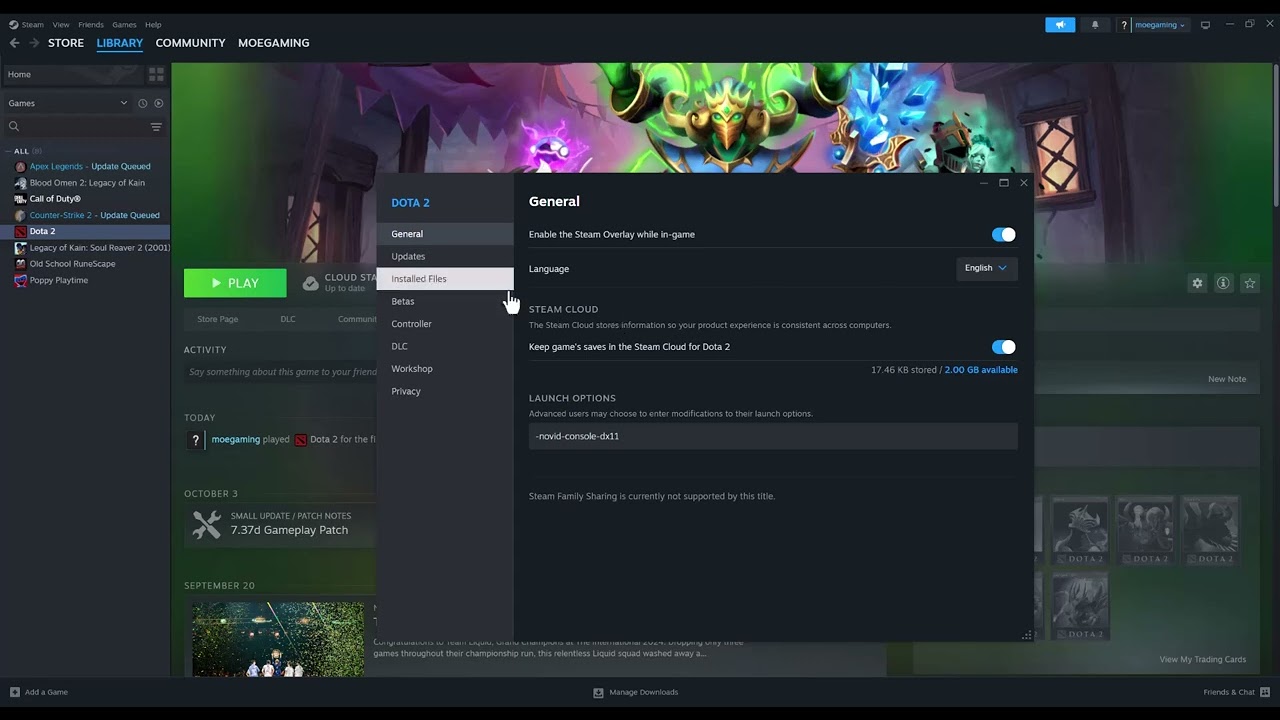Image resolution: width=1280 pixels, height=720 pixels.
Task: Click the green PLAY button
Action: point(235,283)
